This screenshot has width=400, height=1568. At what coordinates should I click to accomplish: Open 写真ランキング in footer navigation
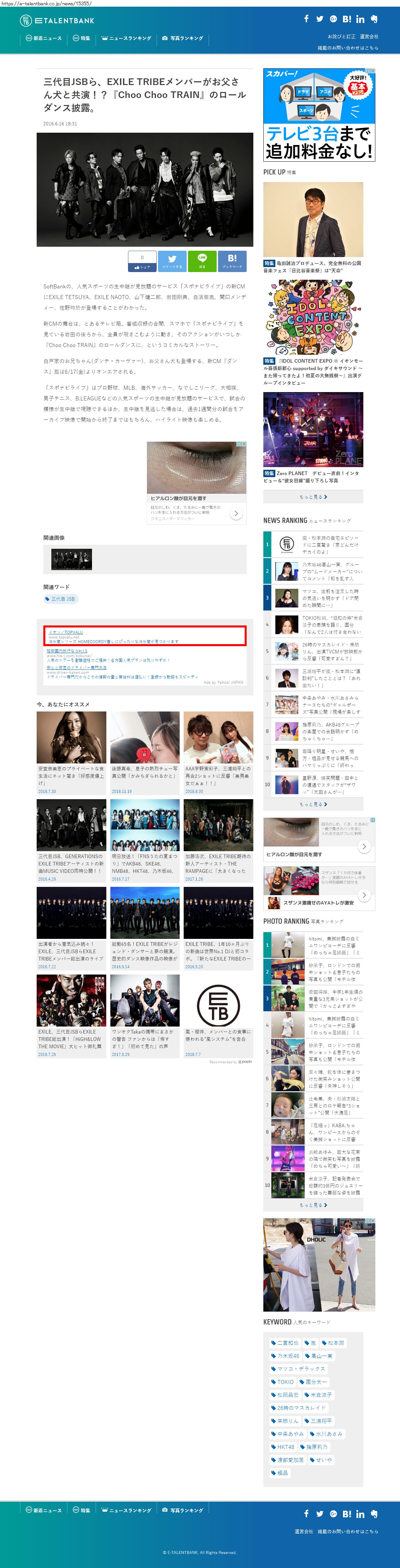[x=183, y=1511]
